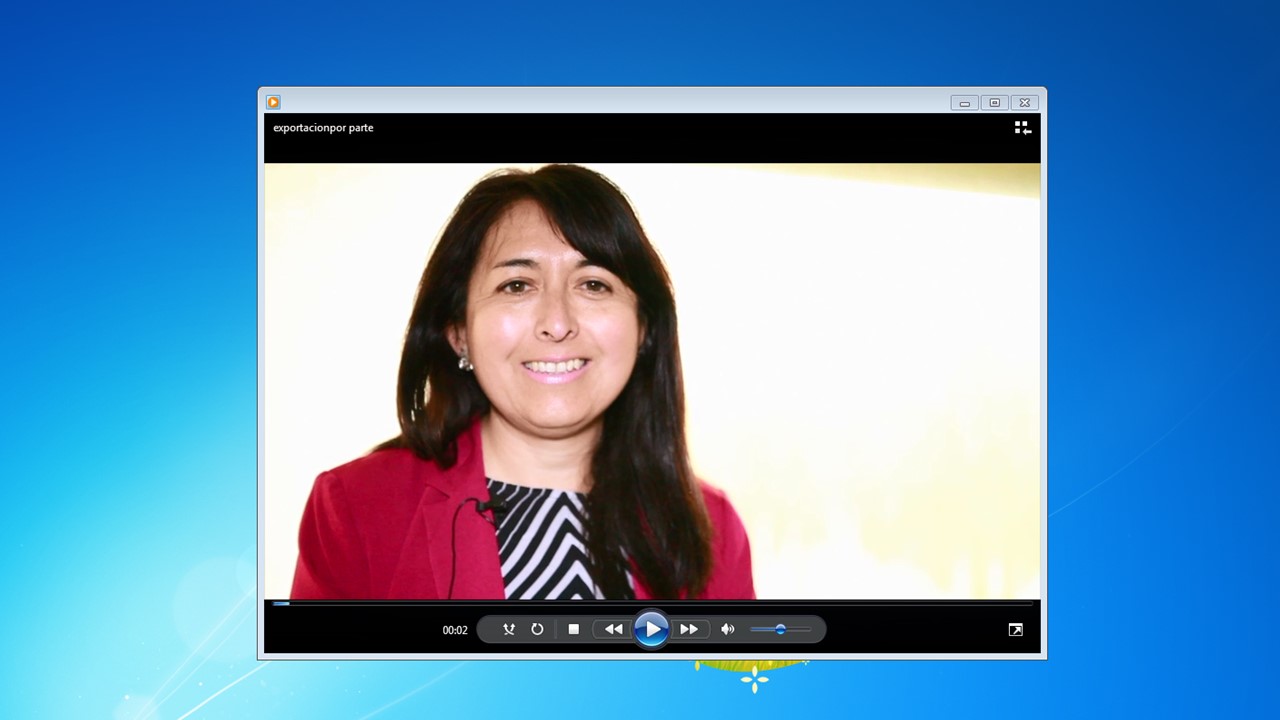Click the 'exportacionpor parte' title text
The width and height of the screenshot is (1280, 720).
323,128
